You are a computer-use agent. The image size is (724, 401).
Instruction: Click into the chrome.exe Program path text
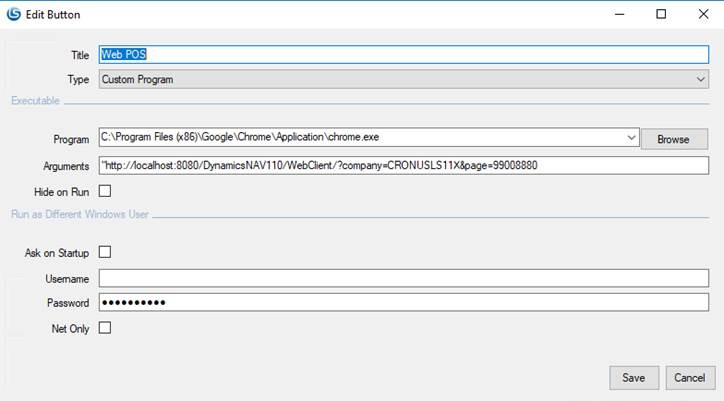tap(360, 139)
